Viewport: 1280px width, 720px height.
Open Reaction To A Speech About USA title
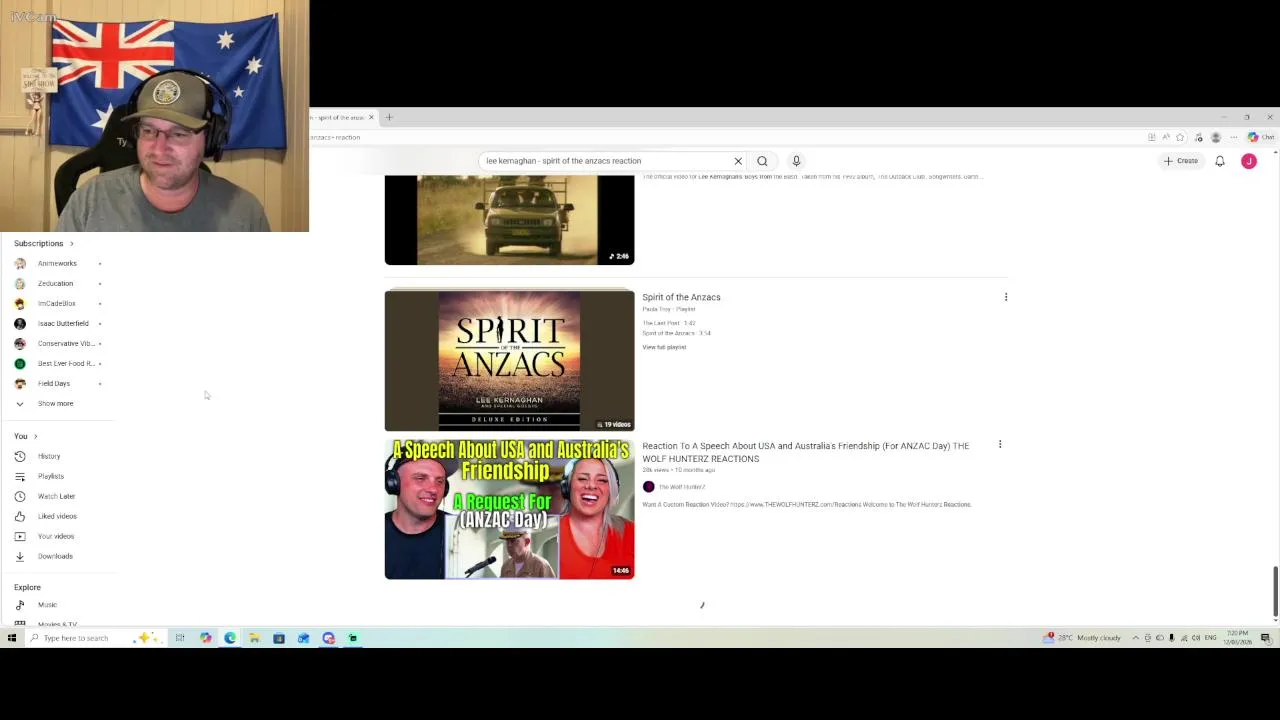[x=805, y=452]
